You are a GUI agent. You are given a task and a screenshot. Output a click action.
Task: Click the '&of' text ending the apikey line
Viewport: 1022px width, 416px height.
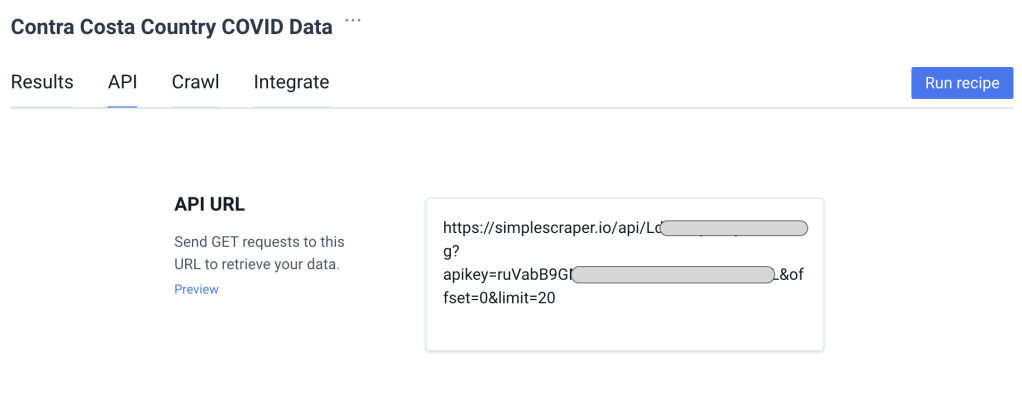[x=791, y=274]
